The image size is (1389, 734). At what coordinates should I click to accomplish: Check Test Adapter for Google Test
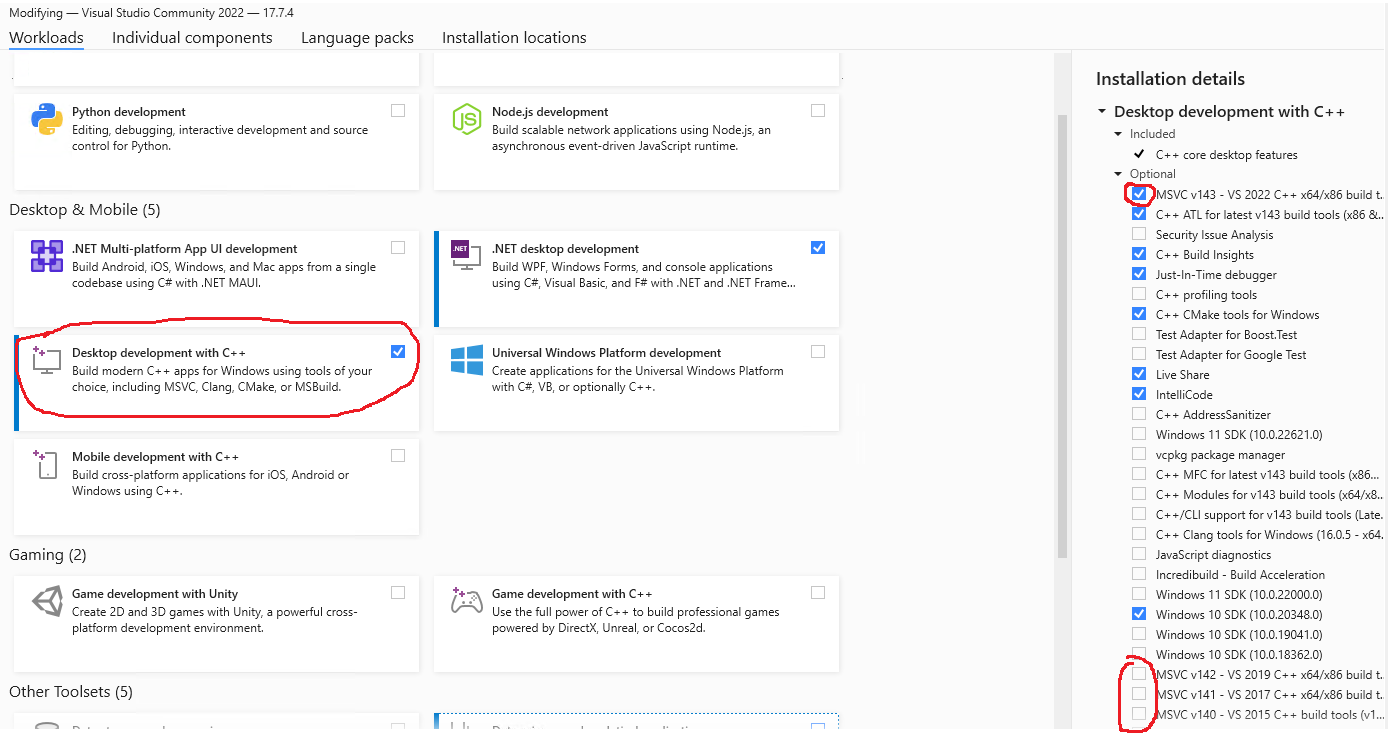pyautogui.click(x=1139, y=354)
